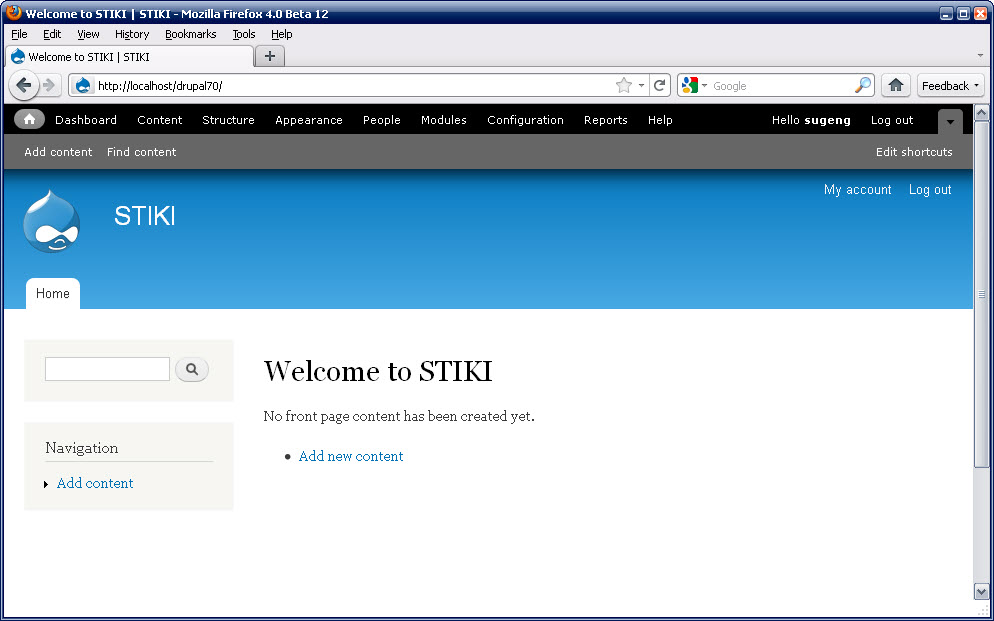994x621 pixels.
Task: Expand the URL history dropdown arrow
Action: point(641,86)
